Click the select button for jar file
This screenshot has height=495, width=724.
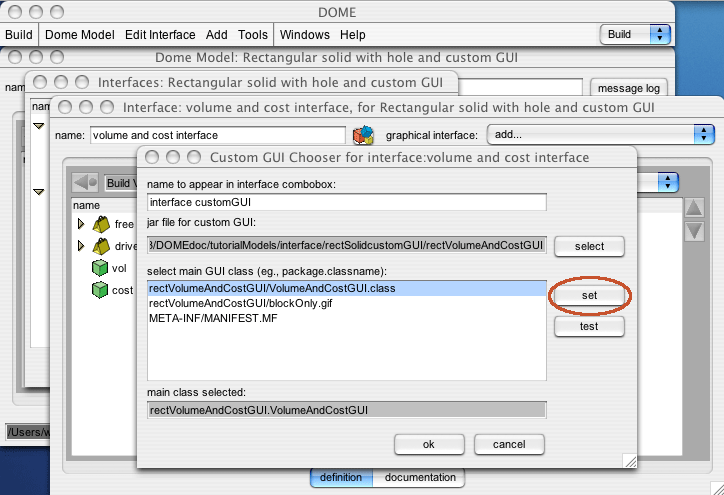(589, 246)
